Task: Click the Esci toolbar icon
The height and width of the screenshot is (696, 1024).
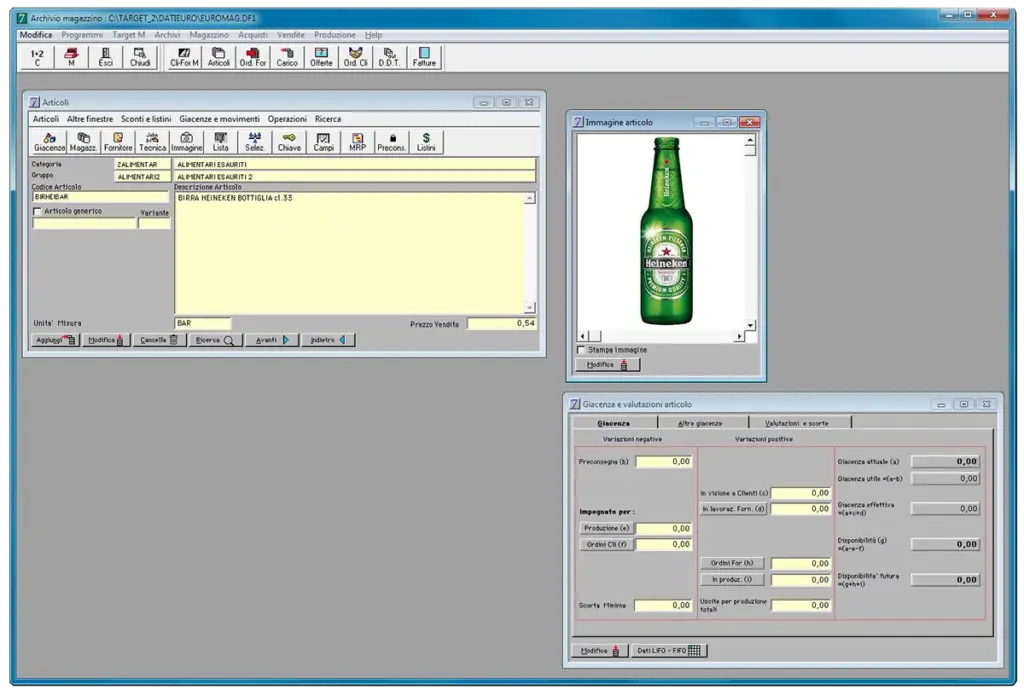Action: [x=105, y=57]
